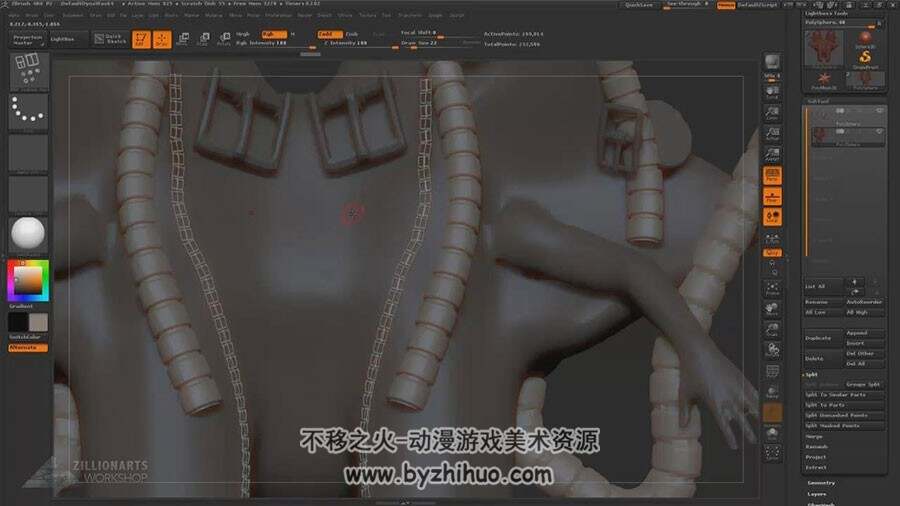Move subtool down with curved arrow button

point(854,291)
